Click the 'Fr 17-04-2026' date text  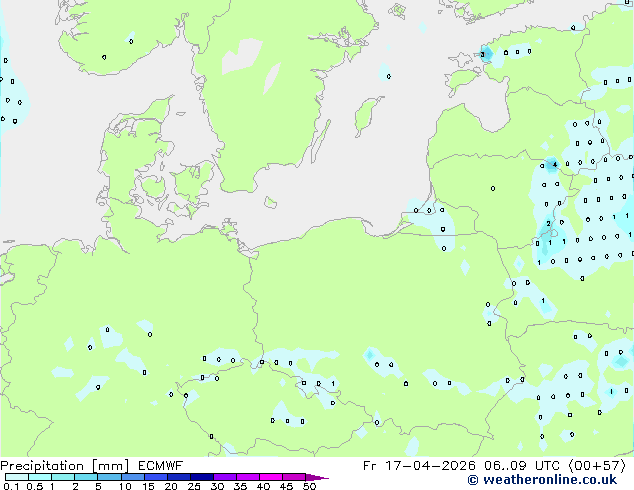(419, 466)
